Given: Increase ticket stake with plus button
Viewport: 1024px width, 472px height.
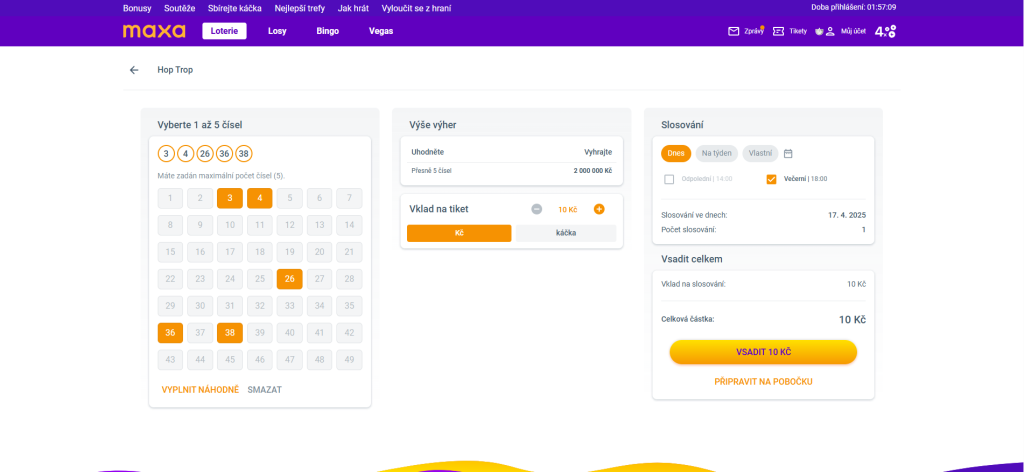Looking at the screenshot, I should click(599, 209).
